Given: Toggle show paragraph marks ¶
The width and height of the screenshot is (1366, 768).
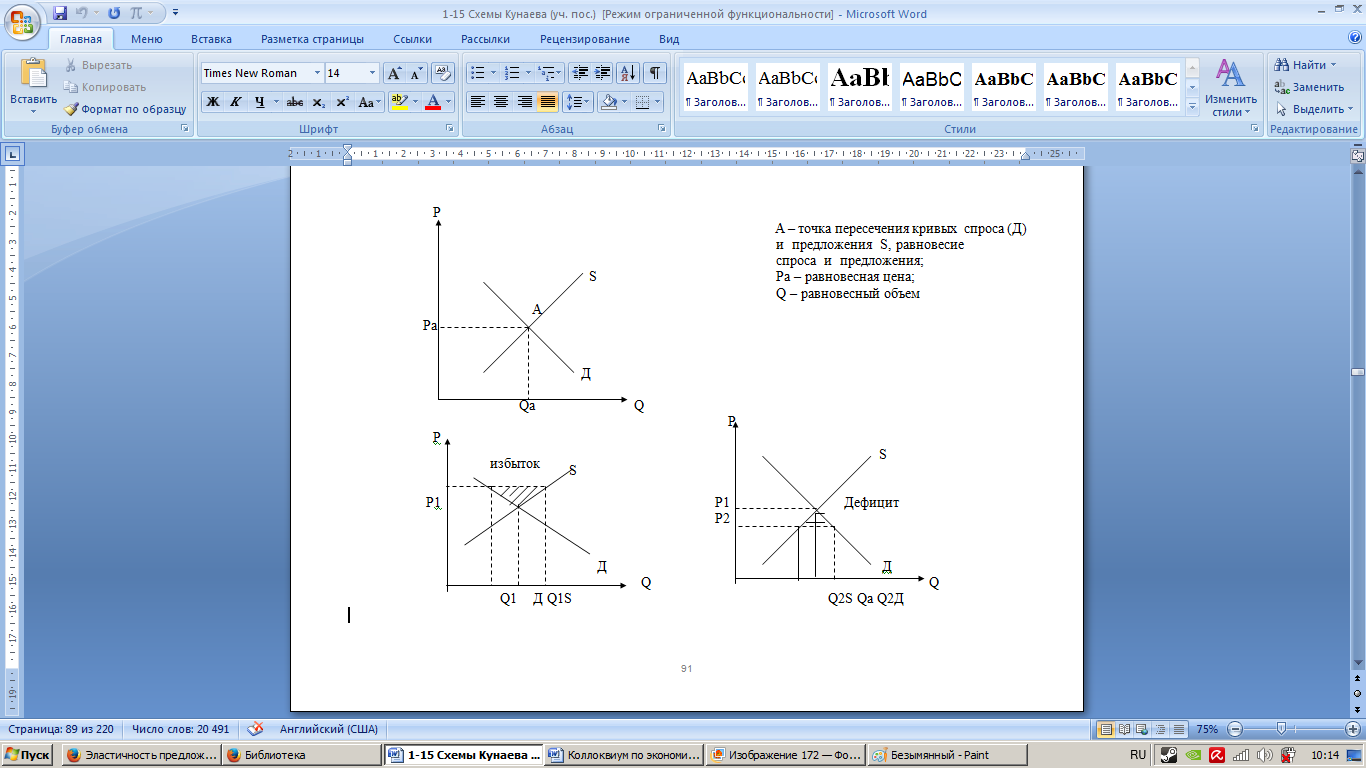Looking at the screenshot, I should pyautogui.click(x=655, y=73).
